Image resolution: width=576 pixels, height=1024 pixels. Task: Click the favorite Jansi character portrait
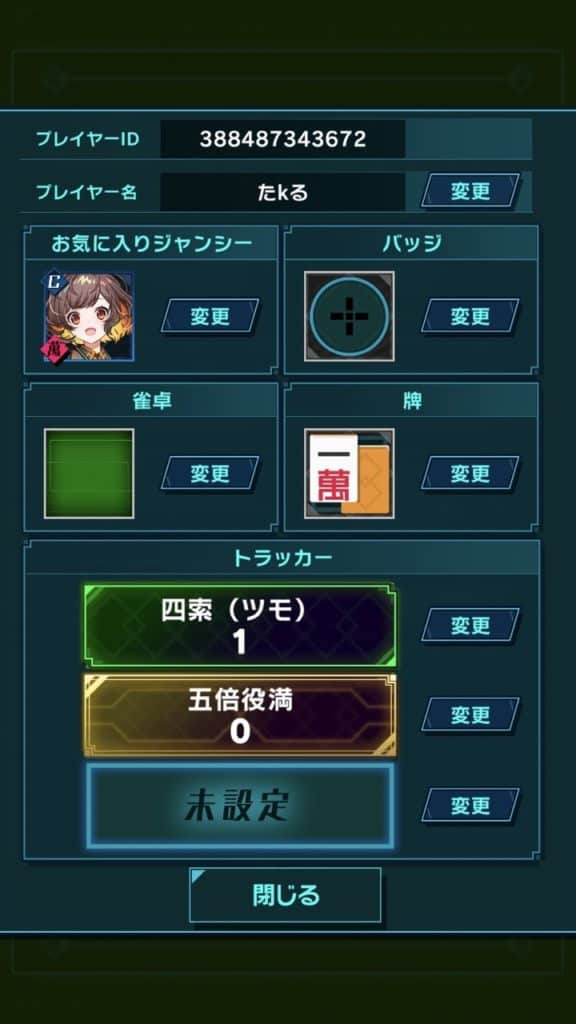point(89,317)
